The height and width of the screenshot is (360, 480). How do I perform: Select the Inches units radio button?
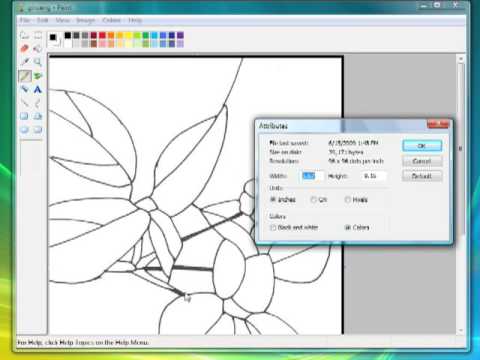[x=273, y=199]
